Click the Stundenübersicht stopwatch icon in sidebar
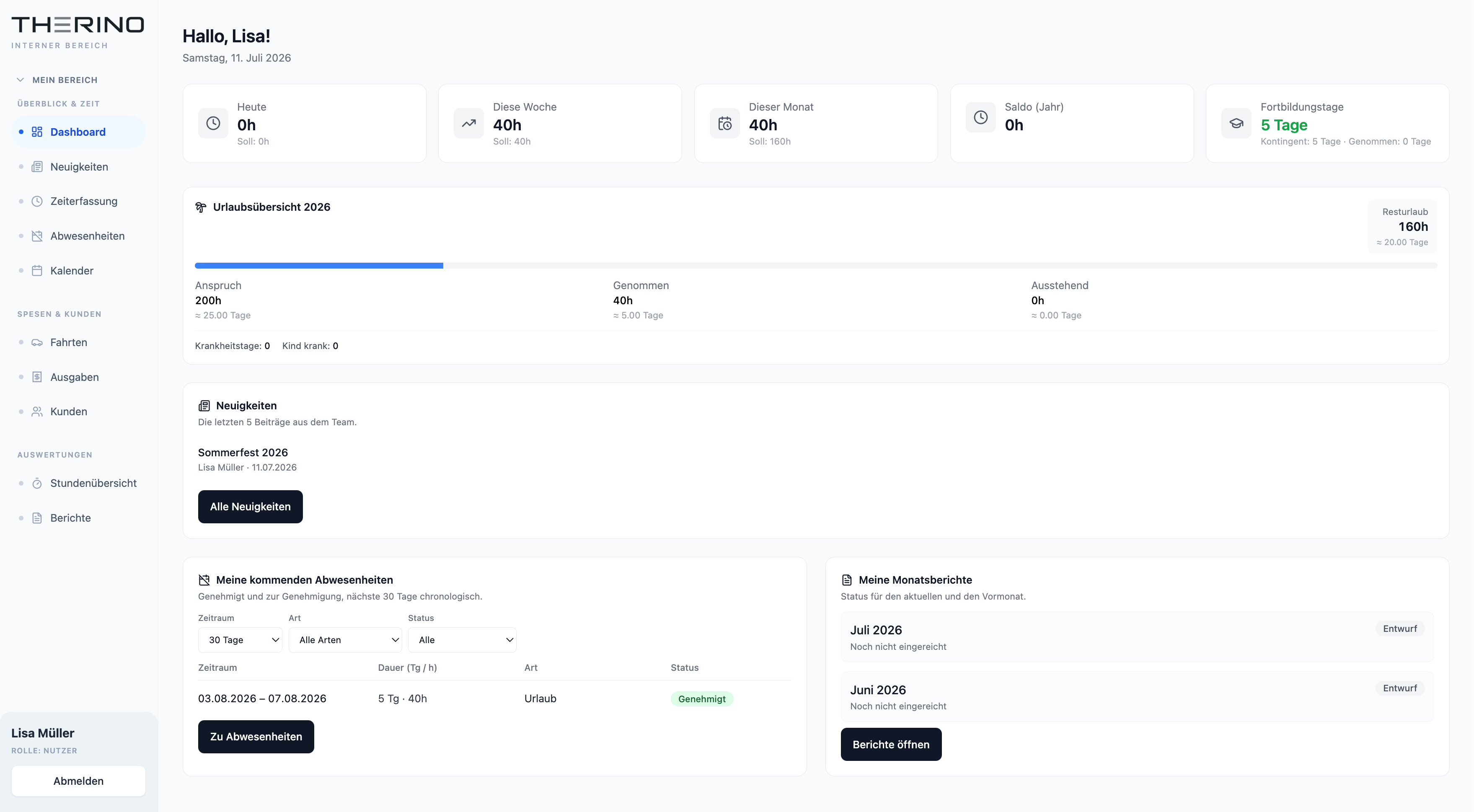1474x812 pixels. (x=37, y=484)
